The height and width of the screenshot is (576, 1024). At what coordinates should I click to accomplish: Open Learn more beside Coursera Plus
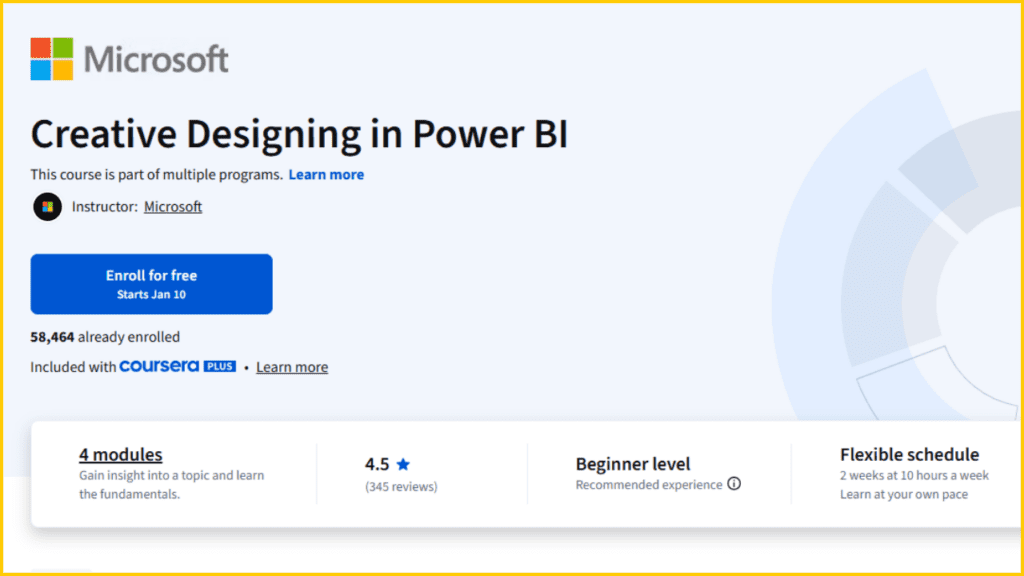point(292,367)
